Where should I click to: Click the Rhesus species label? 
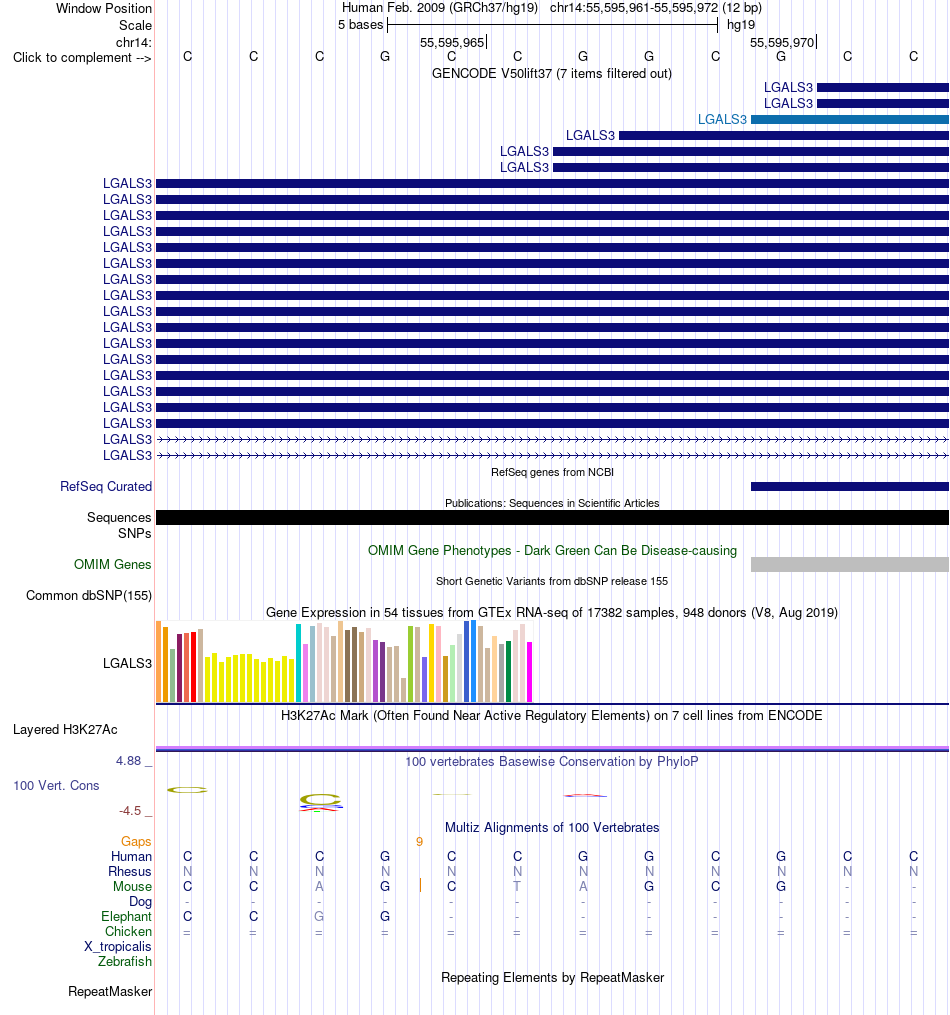(130, 871)
